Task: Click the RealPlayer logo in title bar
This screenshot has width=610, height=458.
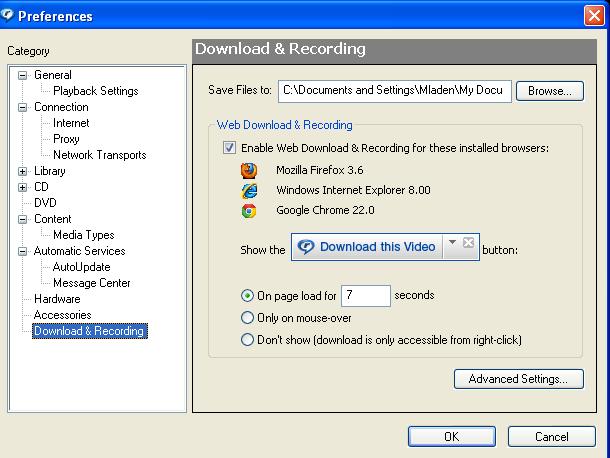Action: coord(7,15)
